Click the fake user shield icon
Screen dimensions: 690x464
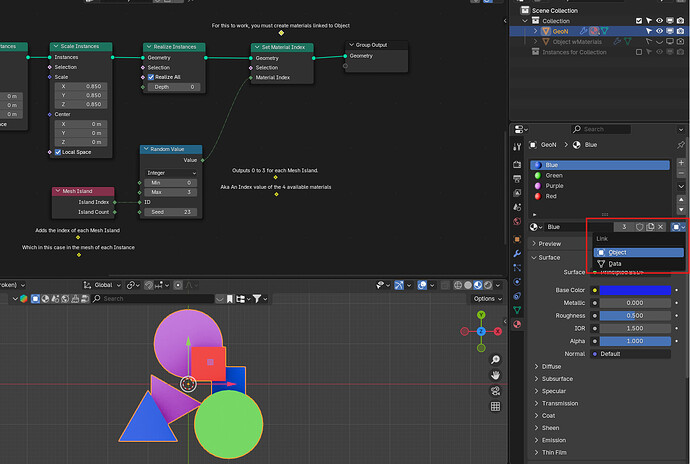[639, 227]
